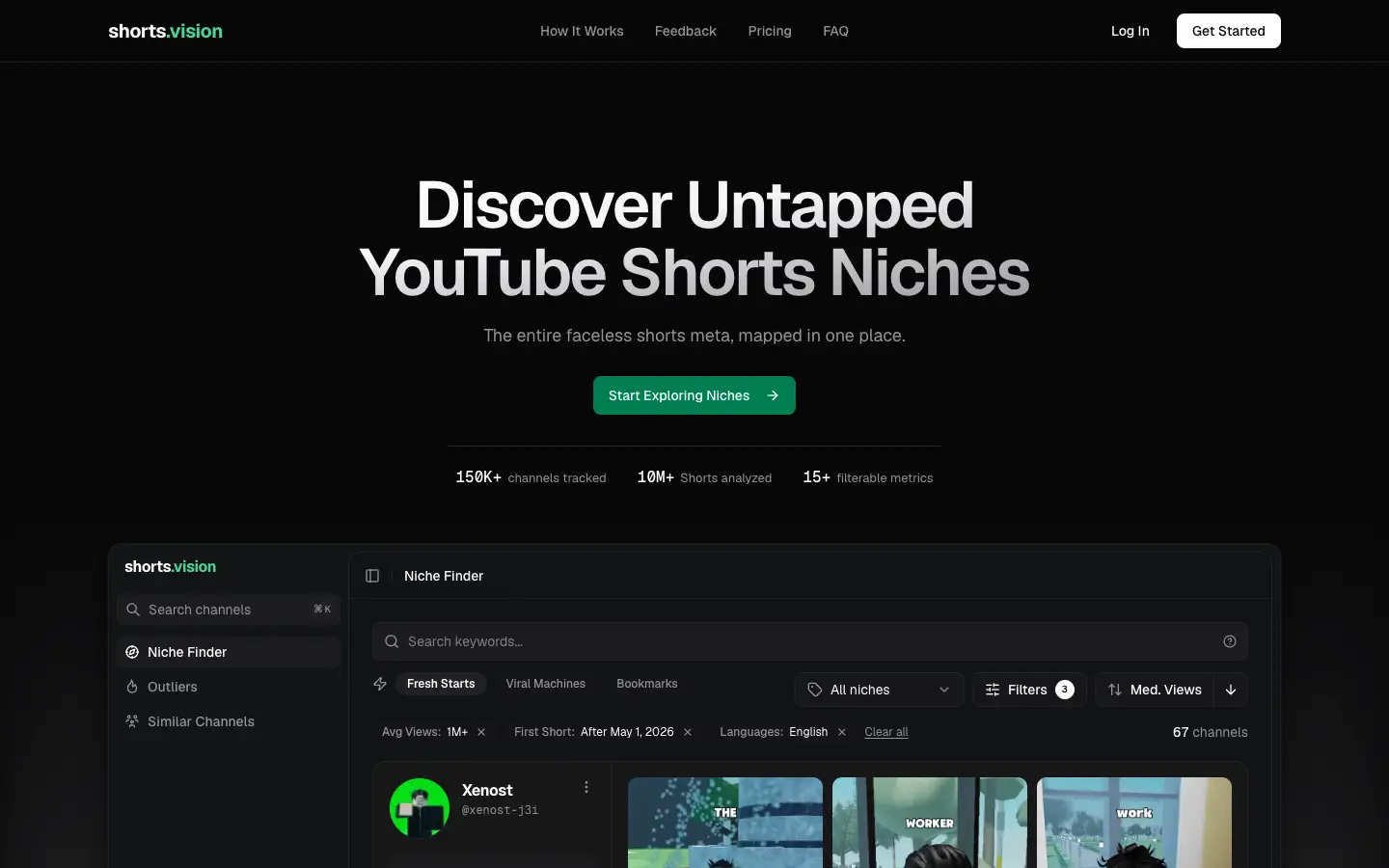The width and height of the screenshot is (1389, 868).
Task: Switch to the Bookmarks tab
Action: point(647,684)
